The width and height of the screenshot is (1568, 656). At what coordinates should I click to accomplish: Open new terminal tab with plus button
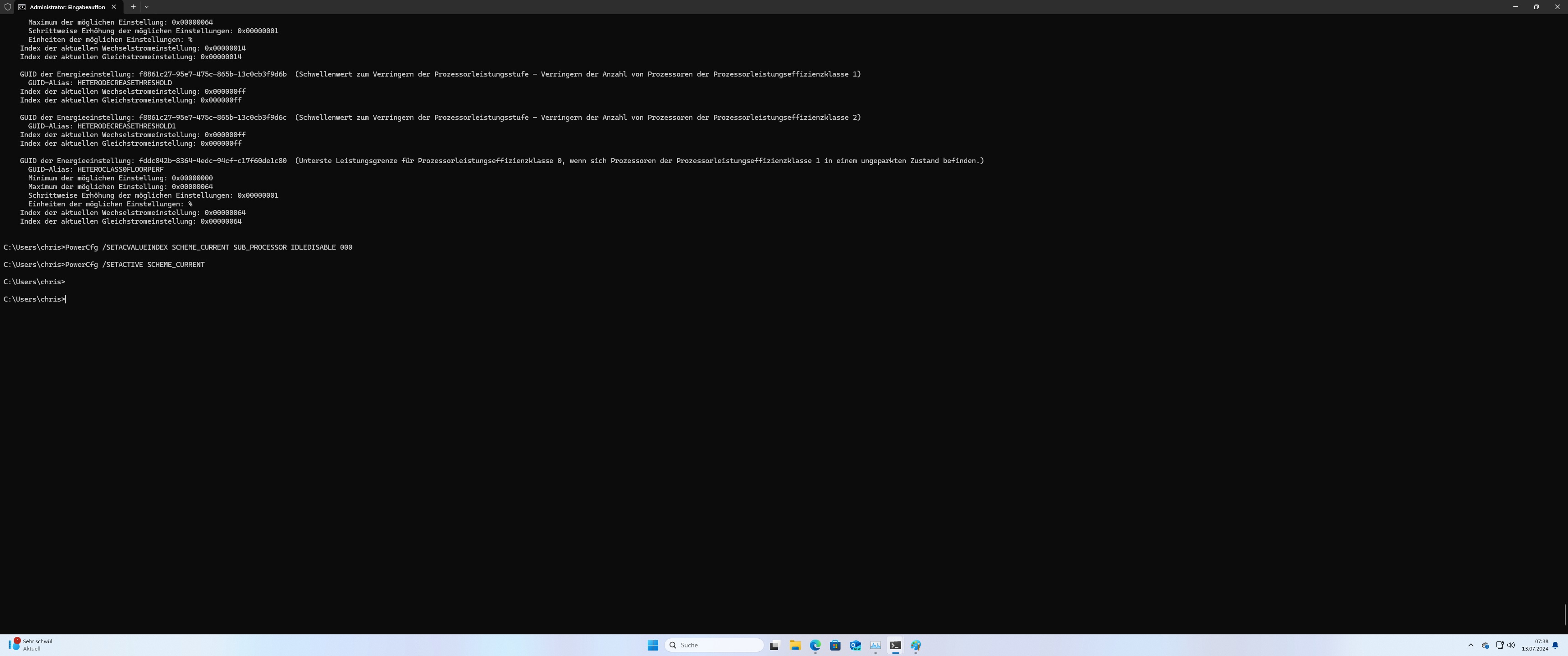(x=133, y=7)
